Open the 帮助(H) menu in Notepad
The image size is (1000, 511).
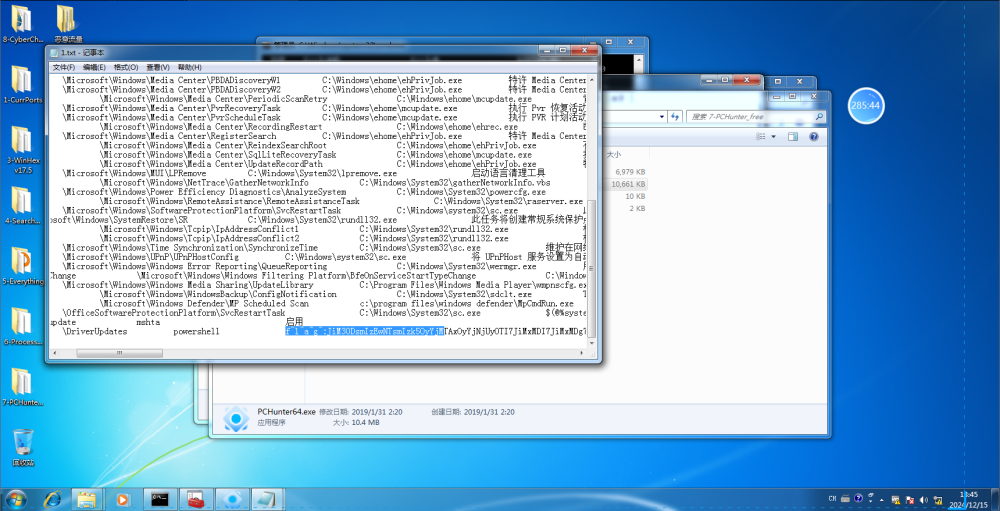coord(189,67)
